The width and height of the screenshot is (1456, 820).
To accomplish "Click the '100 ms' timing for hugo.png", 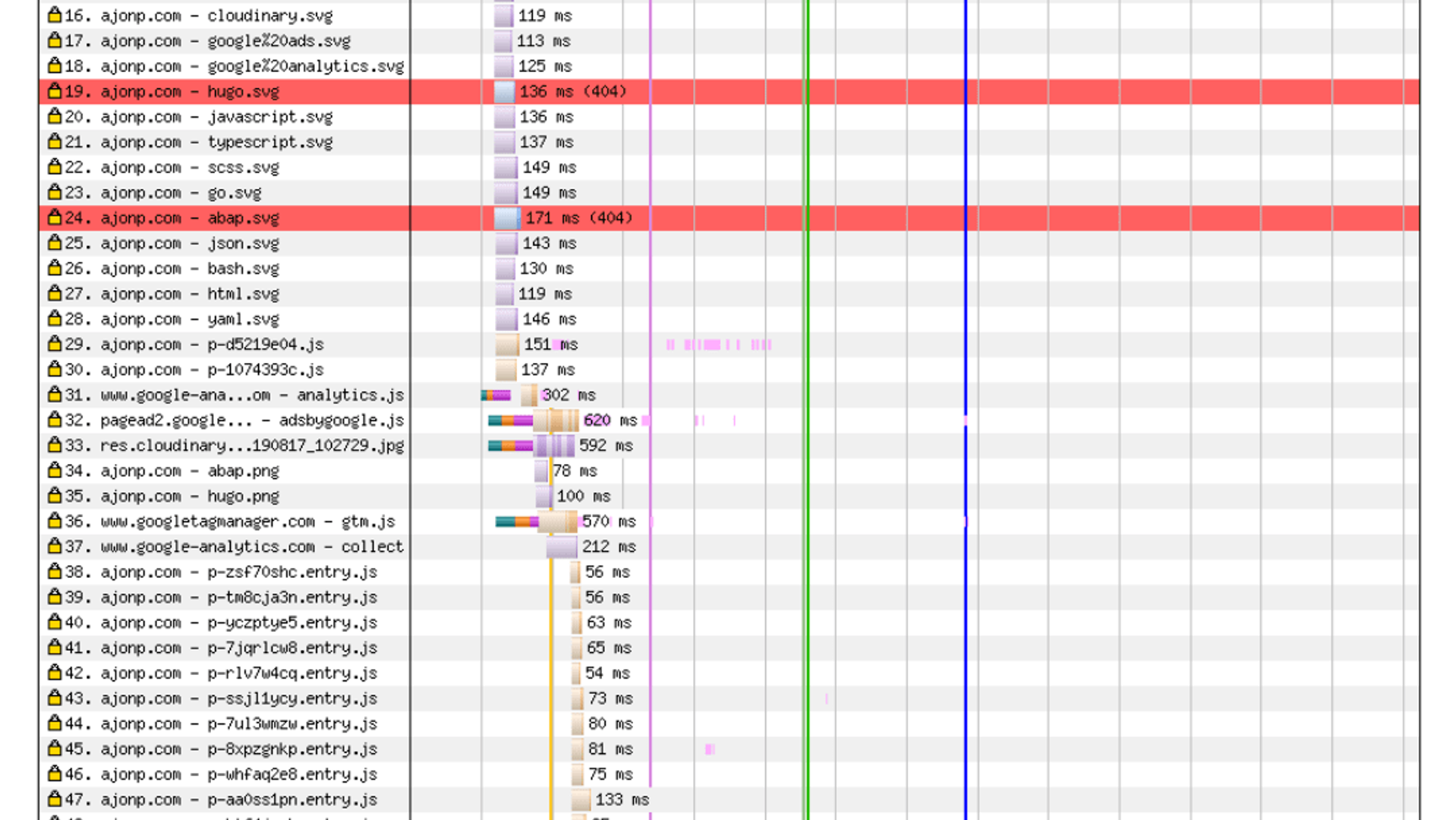I will point(584,496).
